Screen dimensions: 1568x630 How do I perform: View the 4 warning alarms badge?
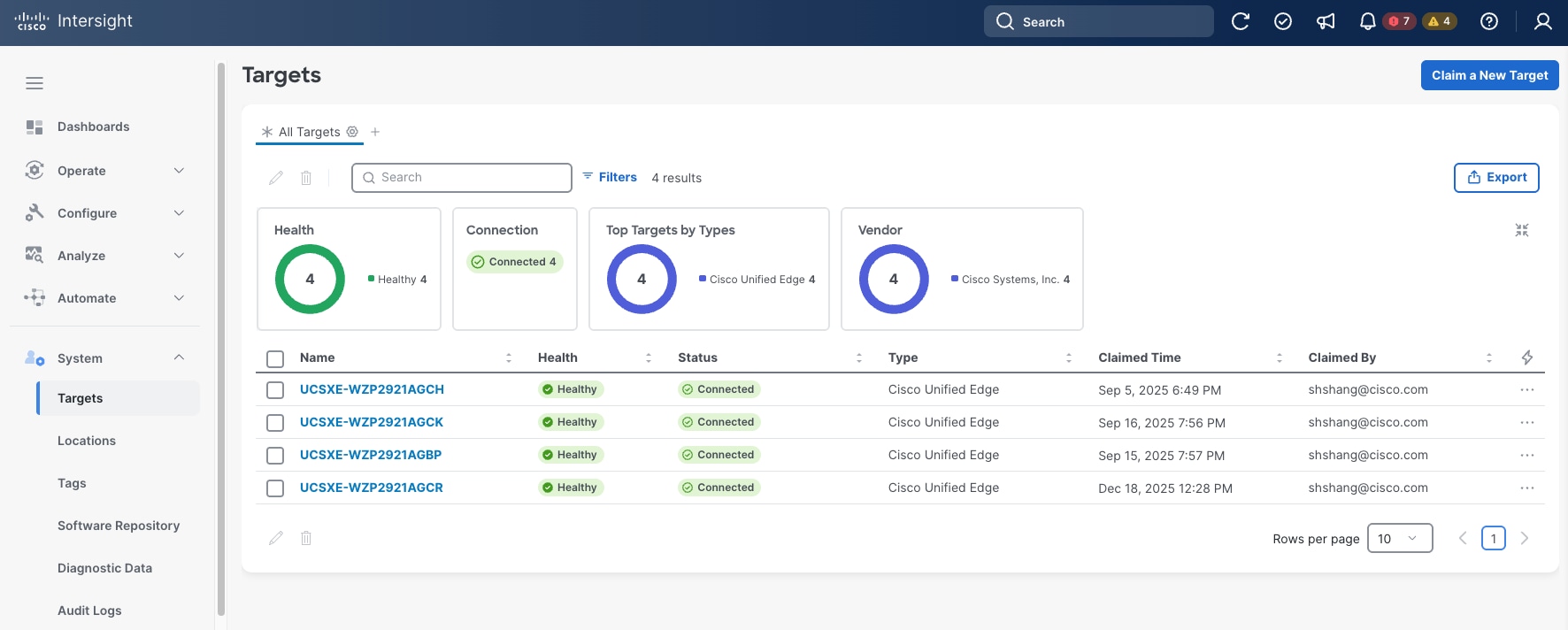[1440, 21]
